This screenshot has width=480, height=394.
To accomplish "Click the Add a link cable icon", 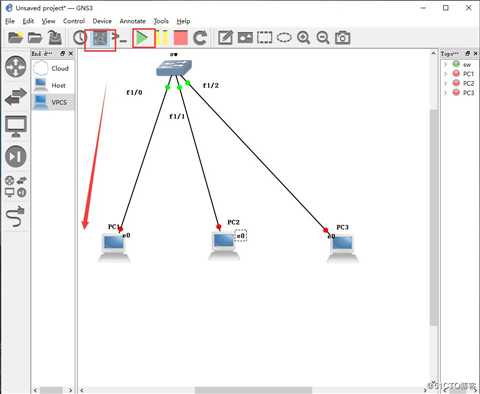I will [16, 217].
